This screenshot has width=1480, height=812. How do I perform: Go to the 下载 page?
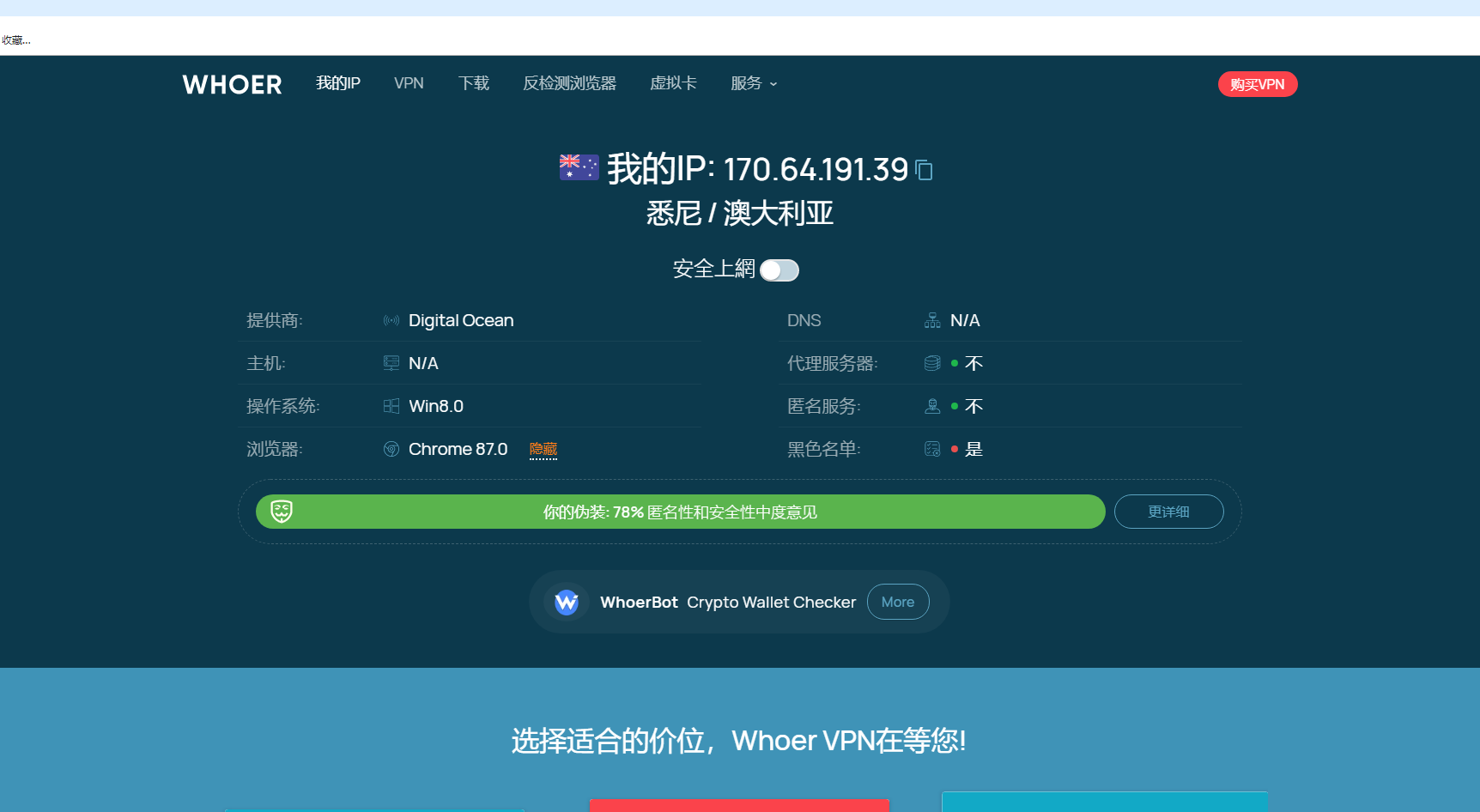474,83
